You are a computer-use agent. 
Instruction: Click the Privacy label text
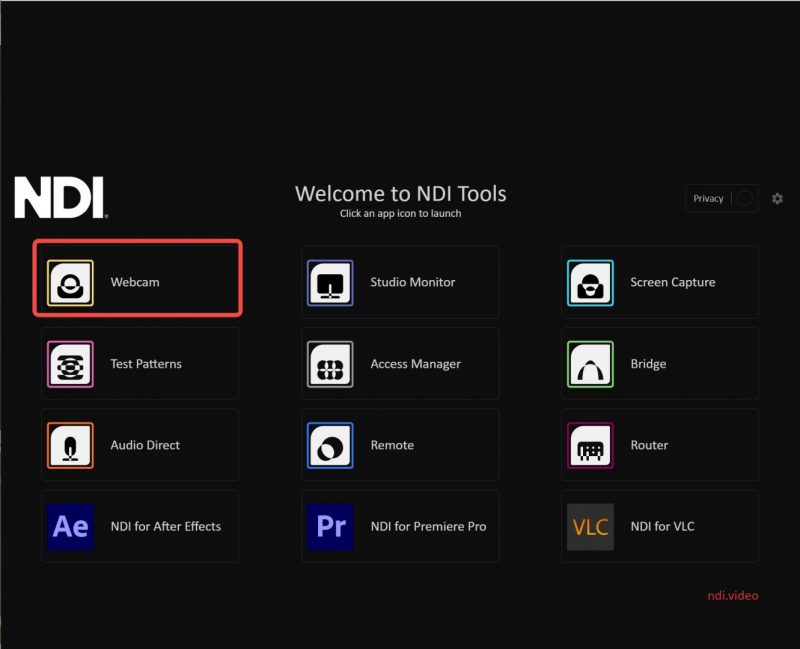(x=708, y=198)
